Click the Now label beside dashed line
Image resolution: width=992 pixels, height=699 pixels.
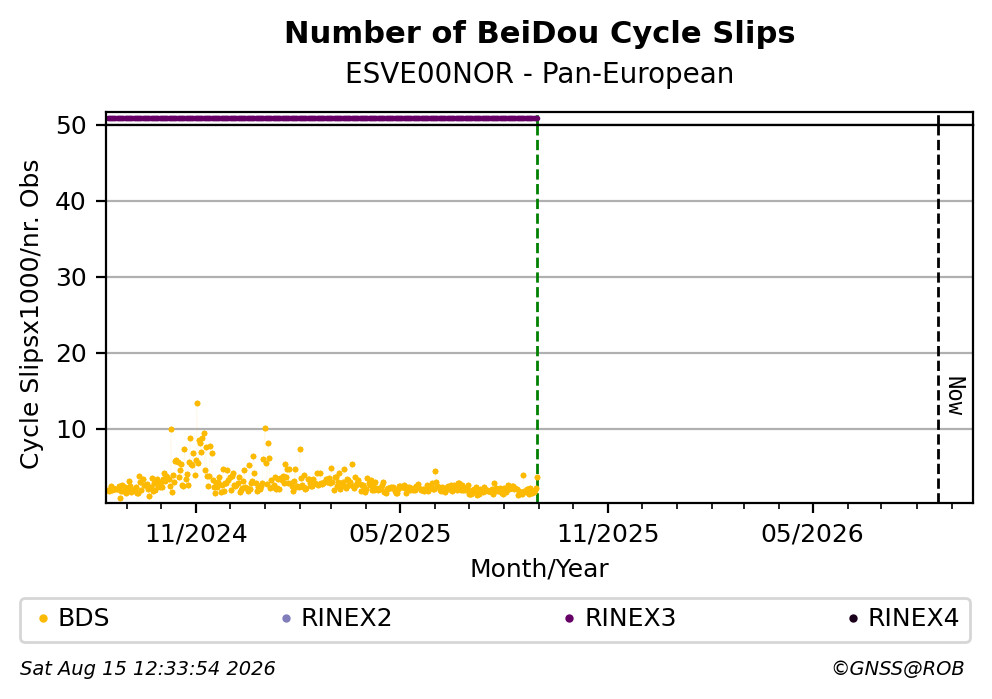coord(957,396)
